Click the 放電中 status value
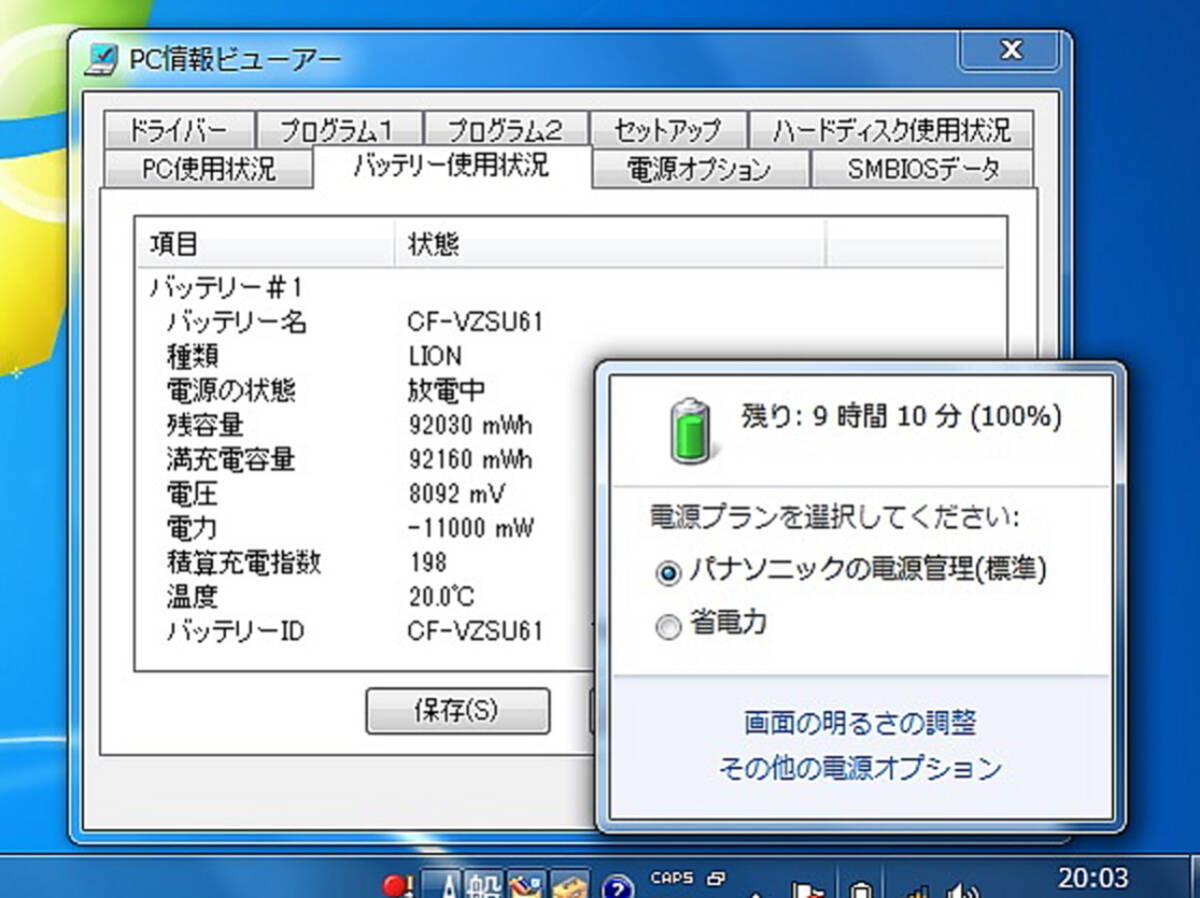Image resolution: width=1200 pixels, height=898 pixels. point(447,390)
